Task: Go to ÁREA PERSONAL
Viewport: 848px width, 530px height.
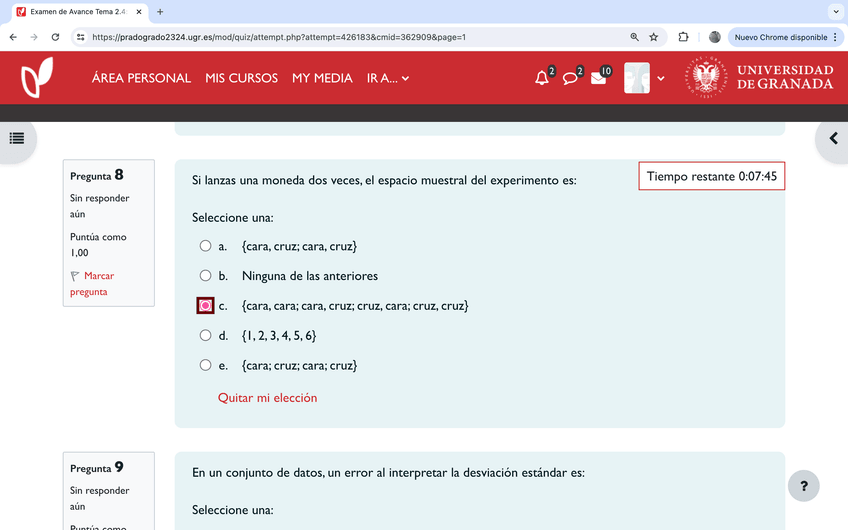Action: click(141, 78)
